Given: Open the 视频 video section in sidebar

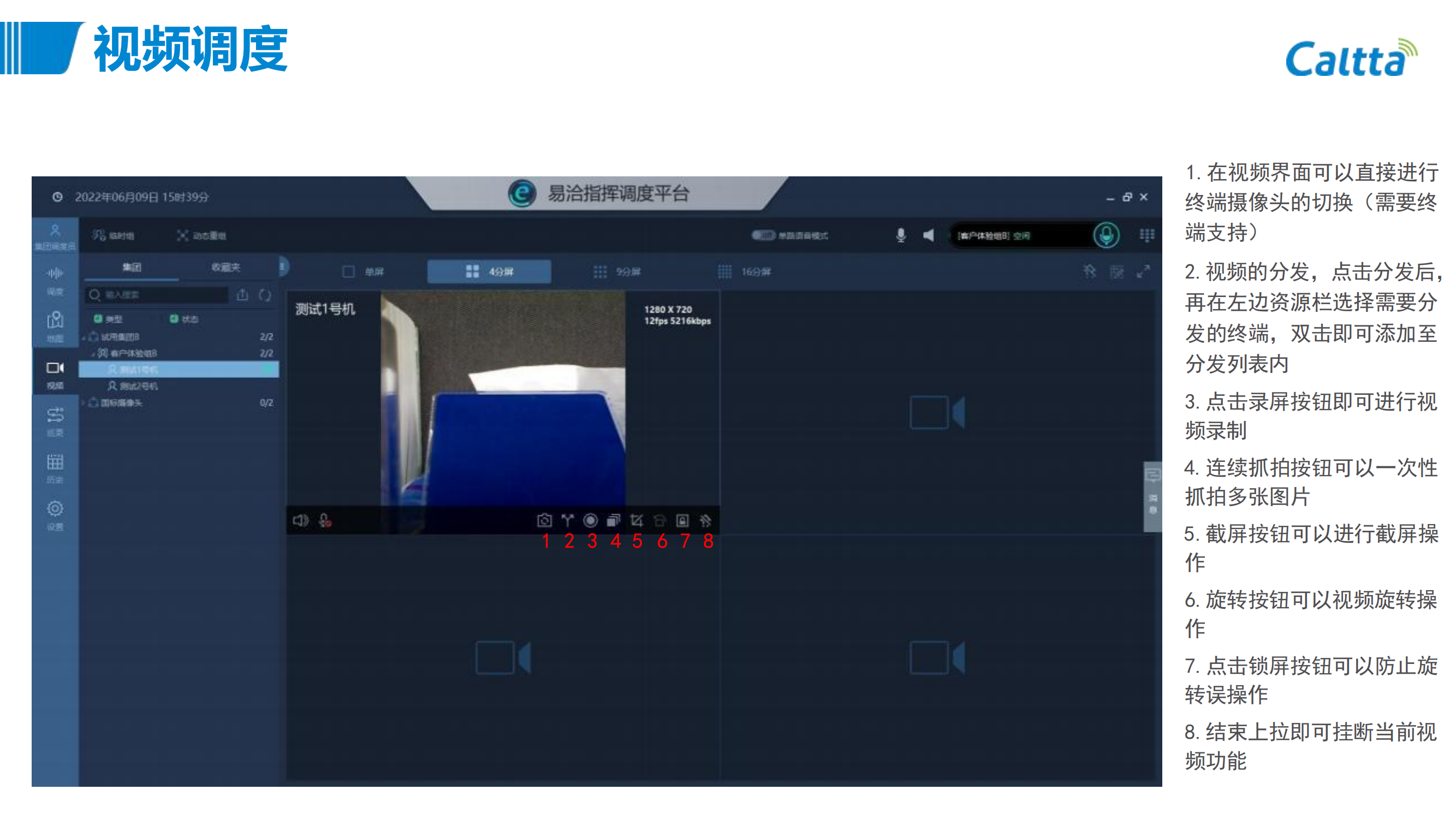Looking at the screenshot, I should tap(55, 375).
